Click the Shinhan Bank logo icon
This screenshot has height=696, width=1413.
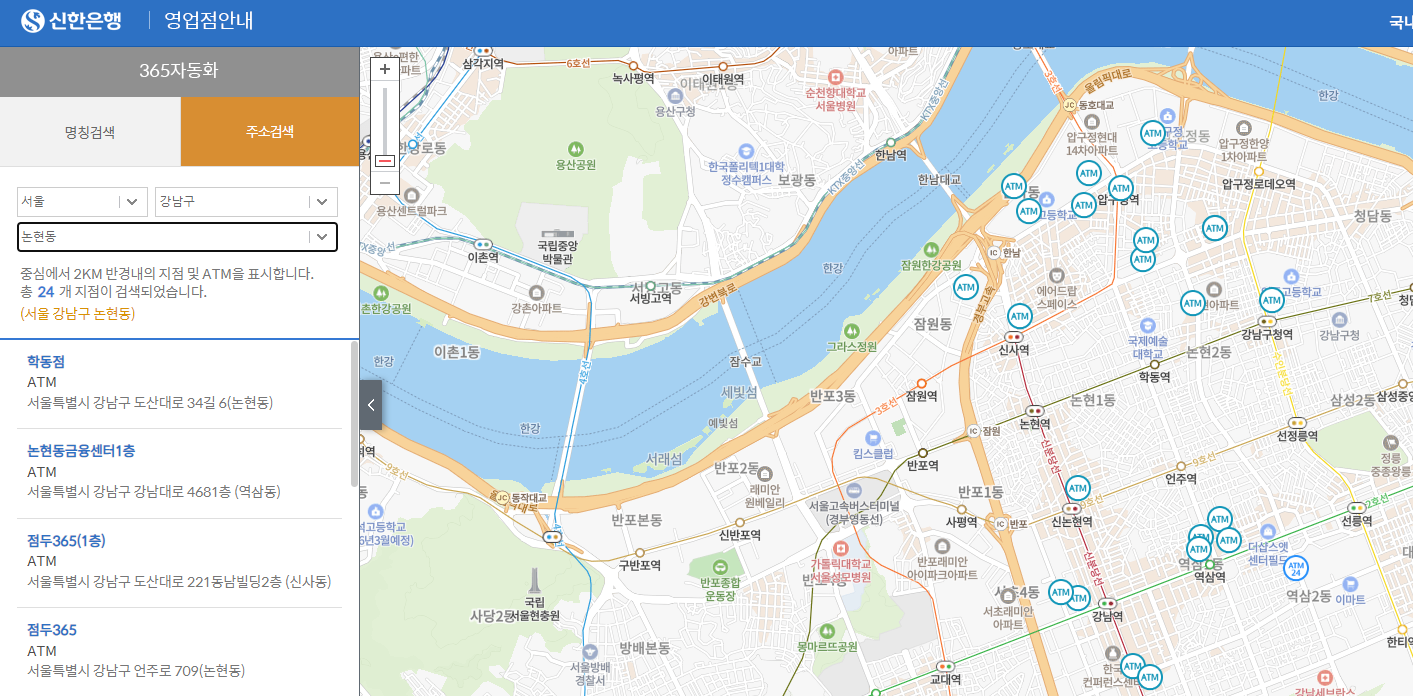[x=30, y=20]
